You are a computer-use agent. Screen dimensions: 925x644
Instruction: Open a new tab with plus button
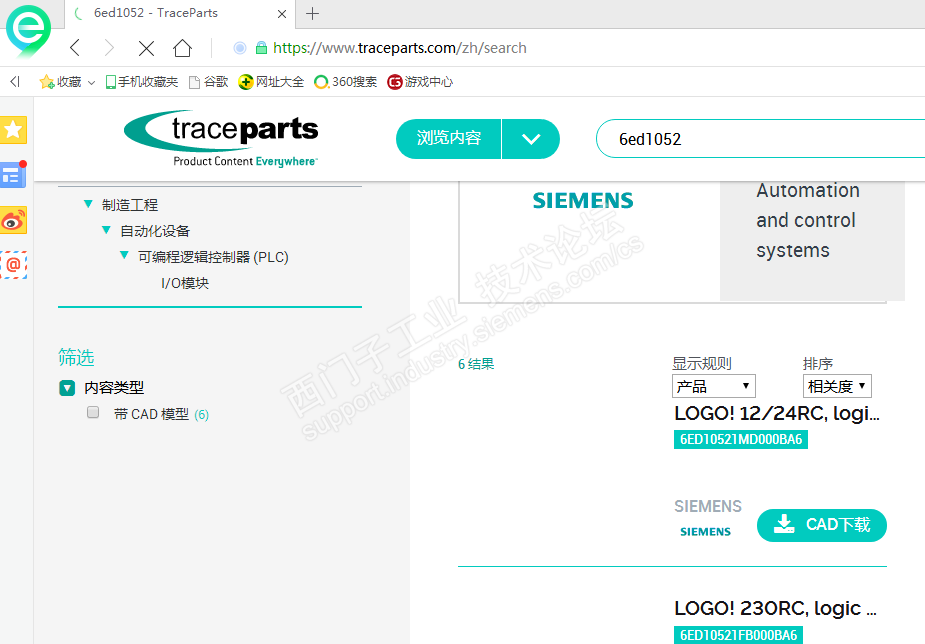click(x=313, y=13)
